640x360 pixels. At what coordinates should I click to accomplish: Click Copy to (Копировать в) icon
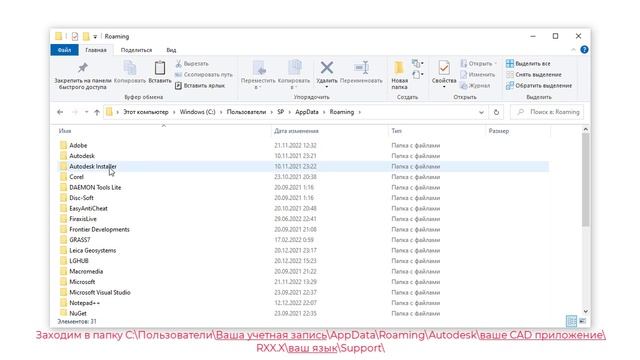tap(294, 68)
